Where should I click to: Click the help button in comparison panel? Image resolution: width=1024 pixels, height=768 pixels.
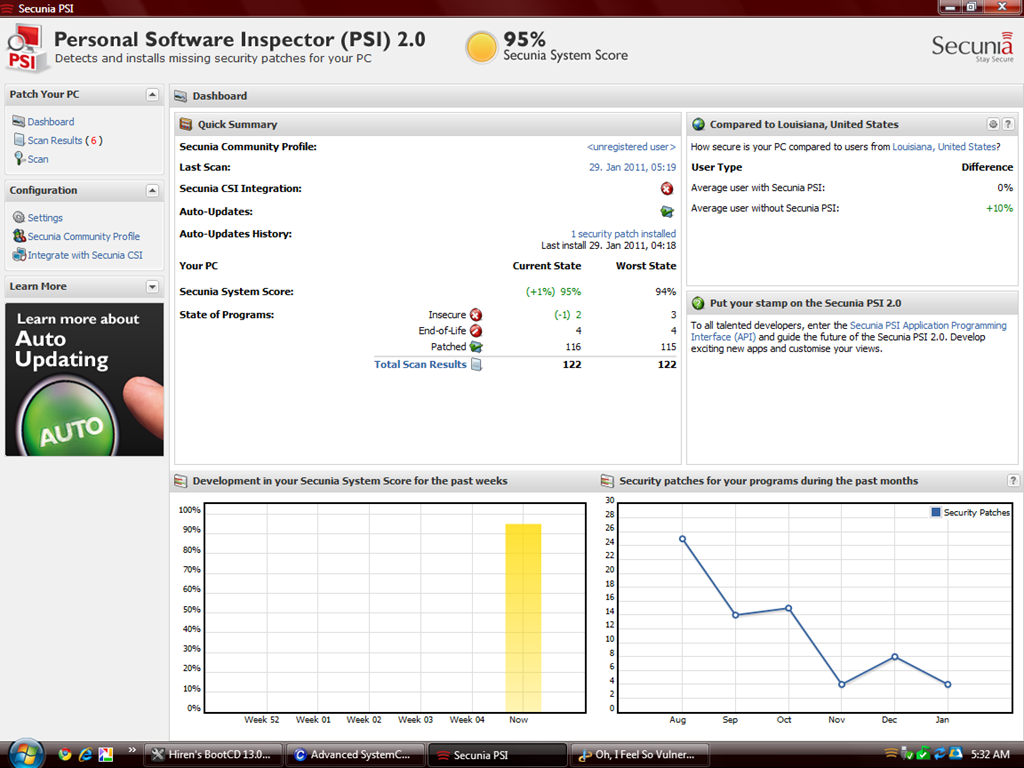pos(1008,124)
